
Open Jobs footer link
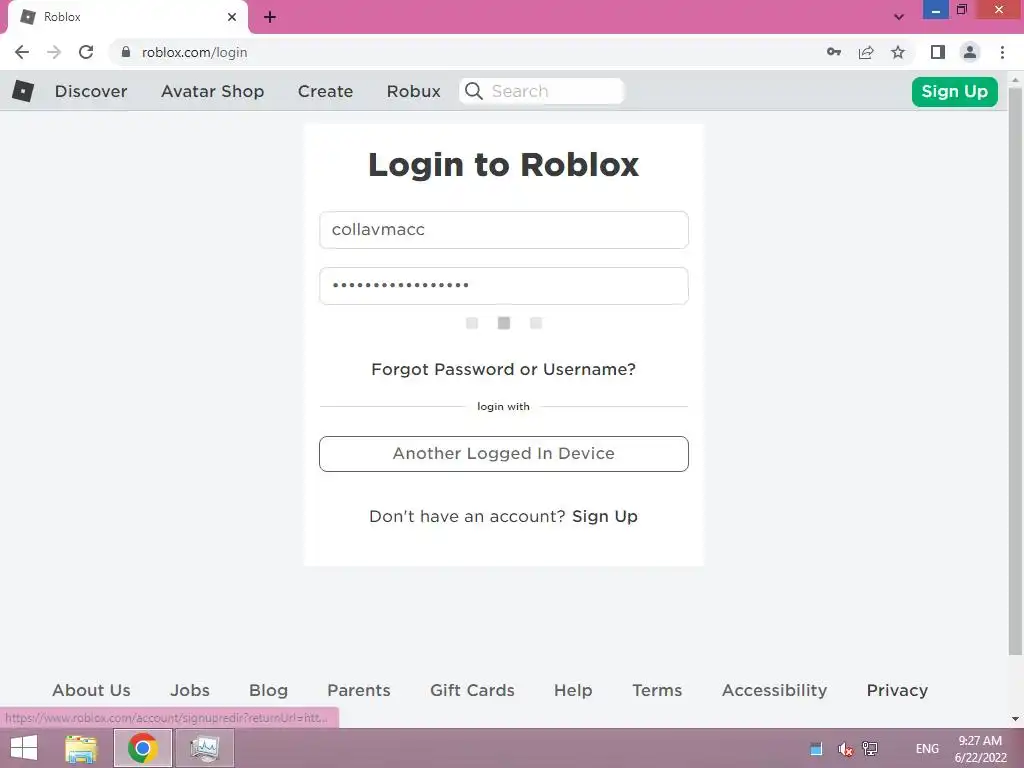pyautogui.click(x=190, y=690)
